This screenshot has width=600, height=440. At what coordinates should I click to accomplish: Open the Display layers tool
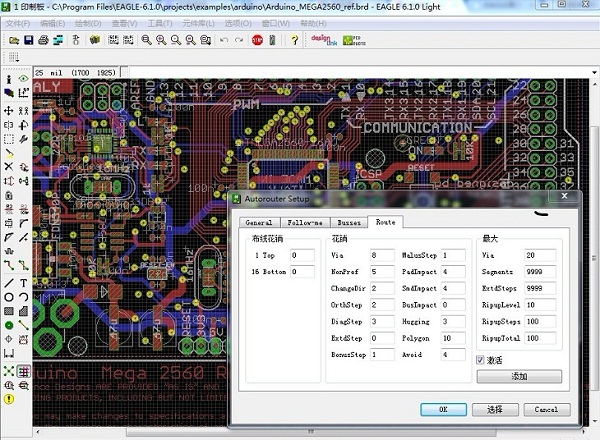(x=9, y=93)
